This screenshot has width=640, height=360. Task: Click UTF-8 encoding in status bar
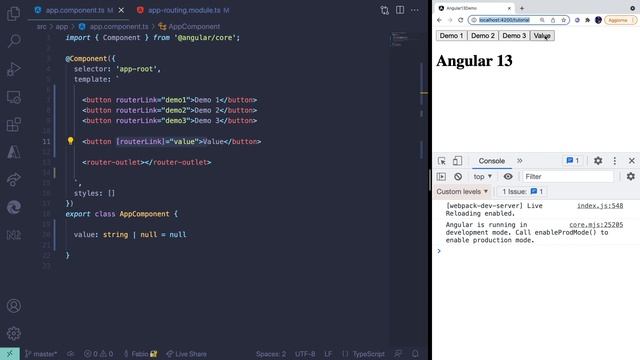coord(305,353)
